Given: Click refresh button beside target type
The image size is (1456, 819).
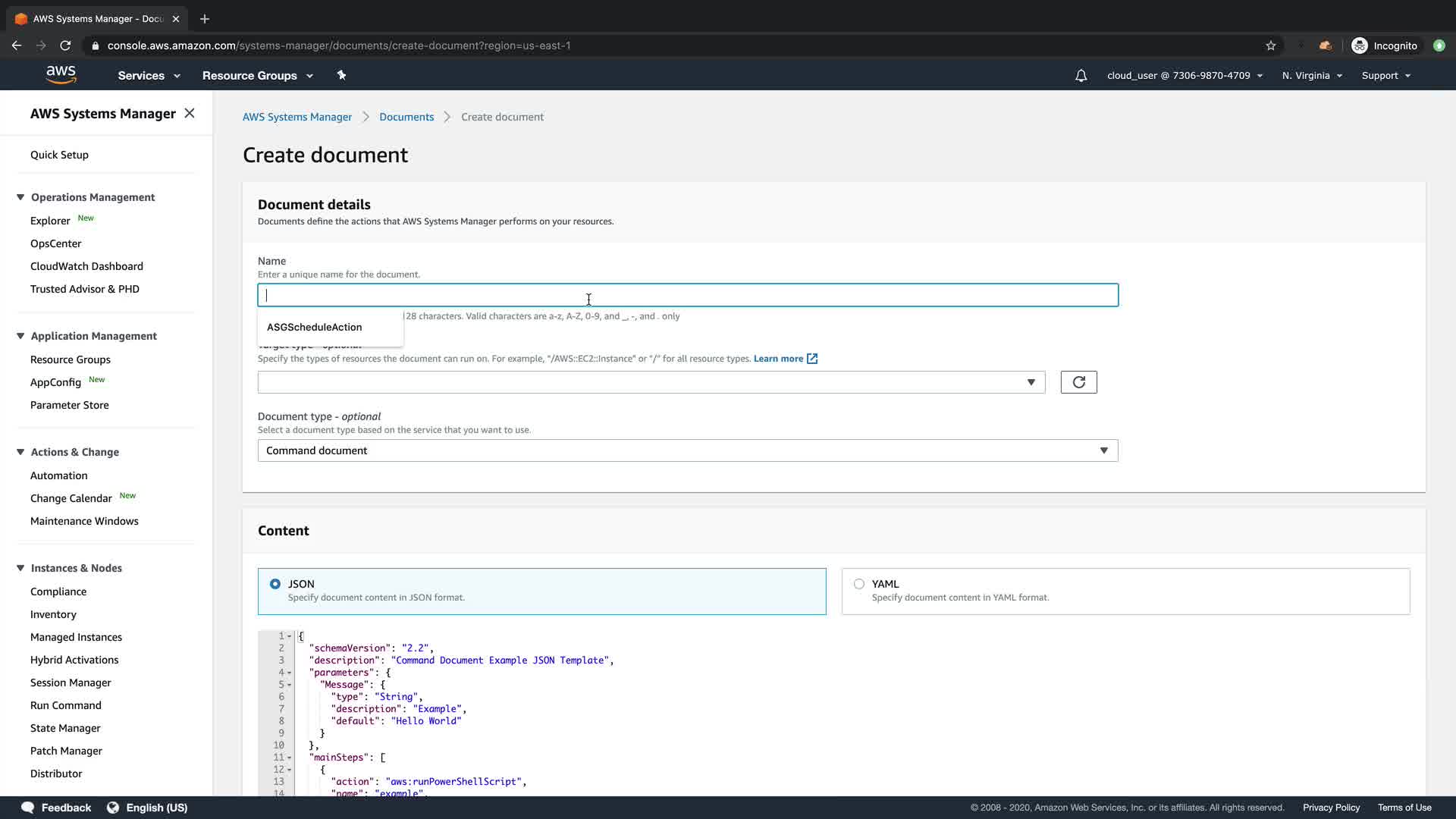Looking at the screenshot, I should click(1078, 382).
